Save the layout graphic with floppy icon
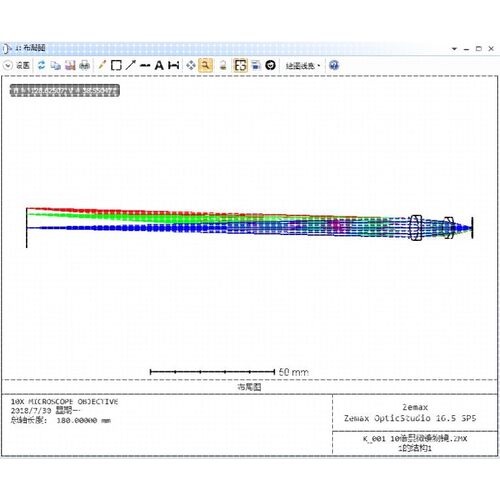Viewport: 500px width, 500px height. click(70, 65)
